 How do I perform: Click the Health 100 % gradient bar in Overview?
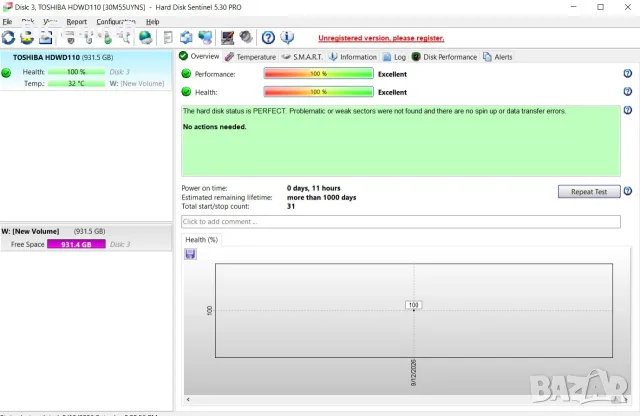click(x=318, y=91)
